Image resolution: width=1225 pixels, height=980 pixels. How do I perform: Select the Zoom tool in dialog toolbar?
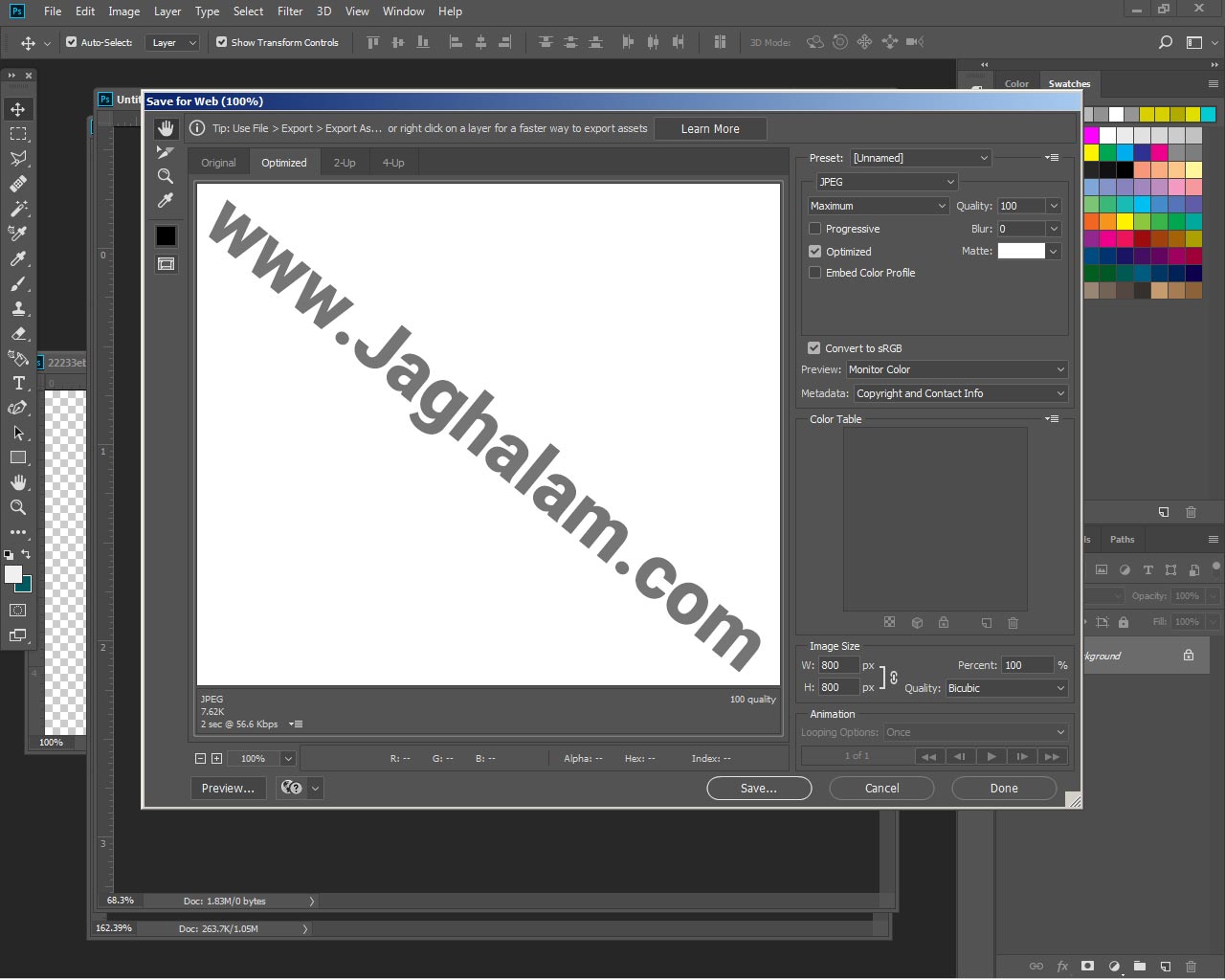tap(166, 176)
